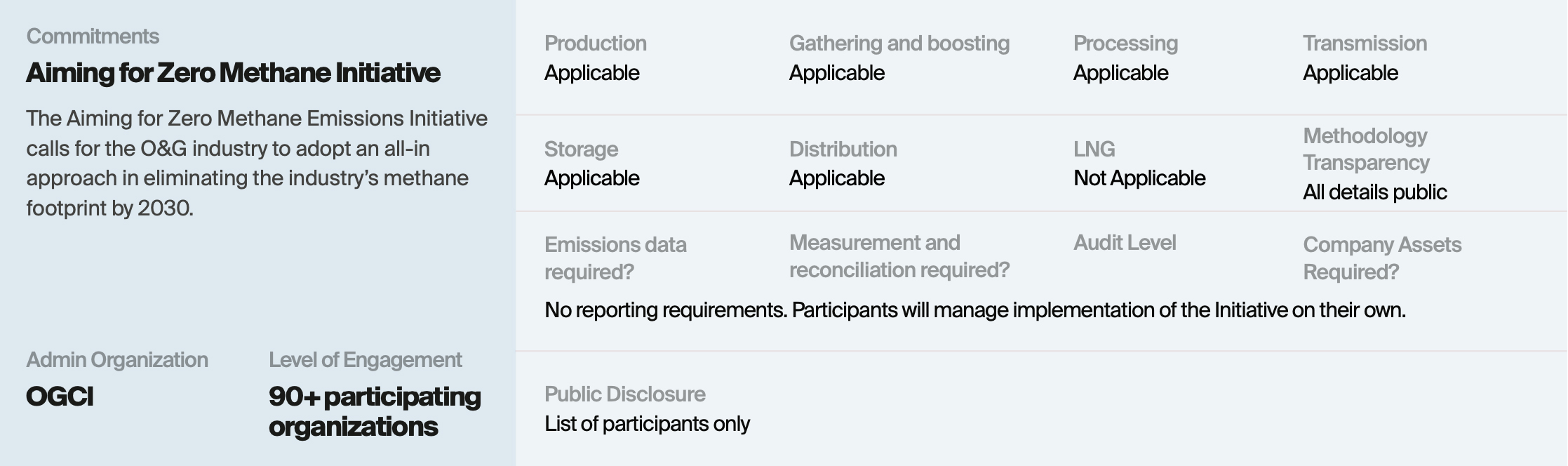This screenshot has width=1568, height=466.
Task: Click the Aiming for Zero Methane Initiative title
Action: click(x=233, y=73)
